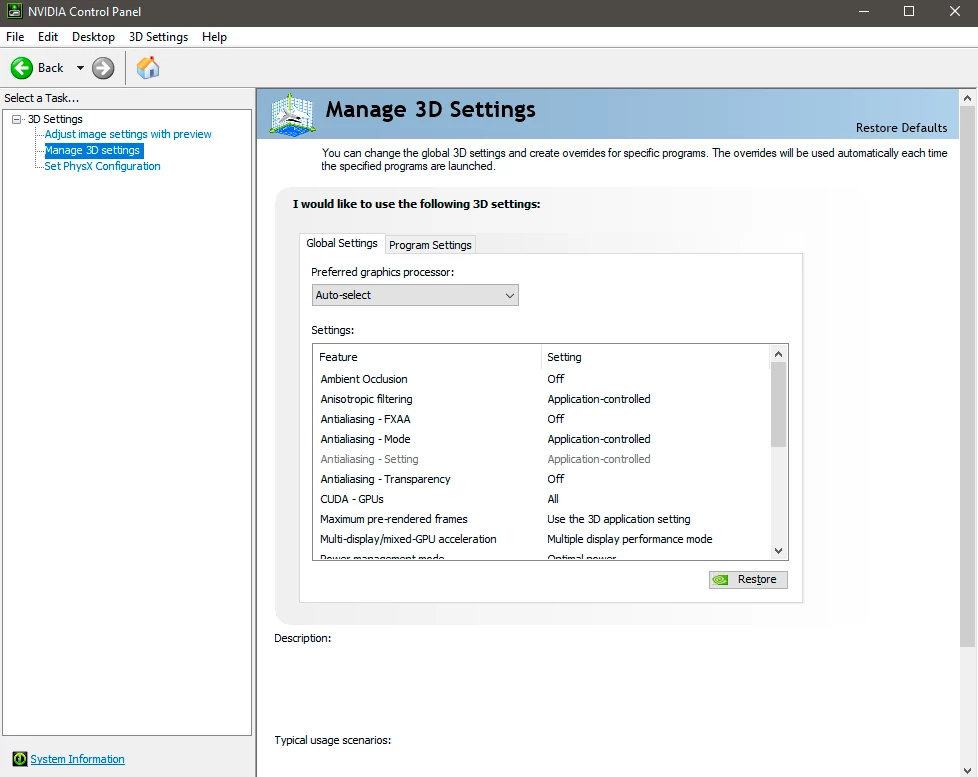This screenshot has width=978, height=777.
Task: Open the Back history dropdown arrow
Action: pyautogui.click(x=80, y=68)
